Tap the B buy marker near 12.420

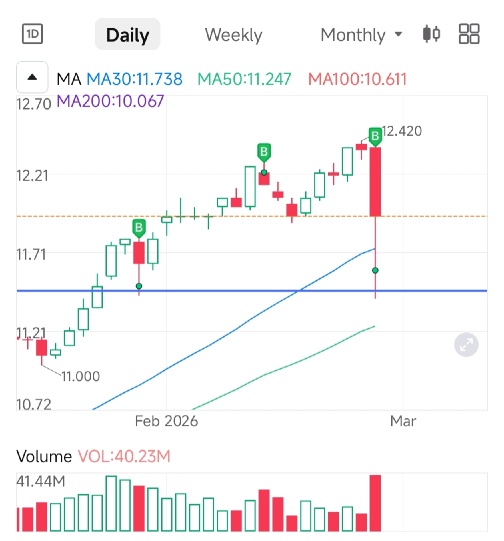pyautogui.click(x=375, y=136)
